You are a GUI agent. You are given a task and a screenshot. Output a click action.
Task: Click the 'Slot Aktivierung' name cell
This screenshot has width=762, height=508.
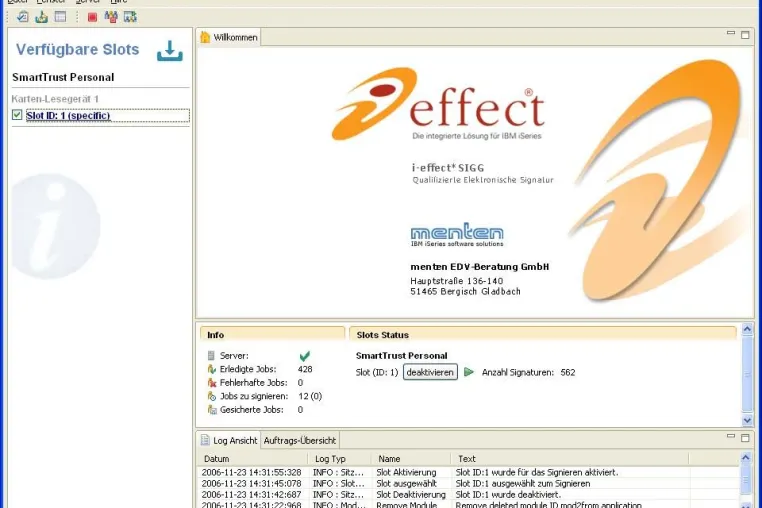coord(406,472)
